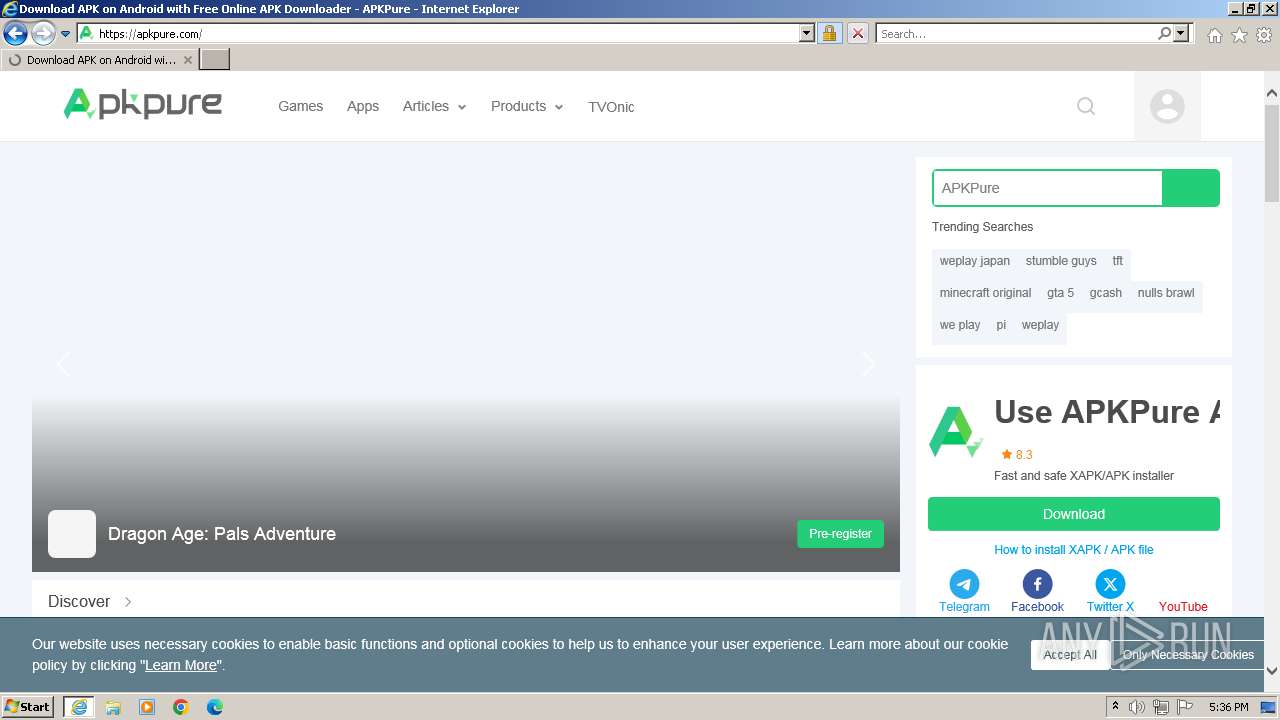Select trending search we play
This screenshot has height=720, width=1280.
(960, 325)
